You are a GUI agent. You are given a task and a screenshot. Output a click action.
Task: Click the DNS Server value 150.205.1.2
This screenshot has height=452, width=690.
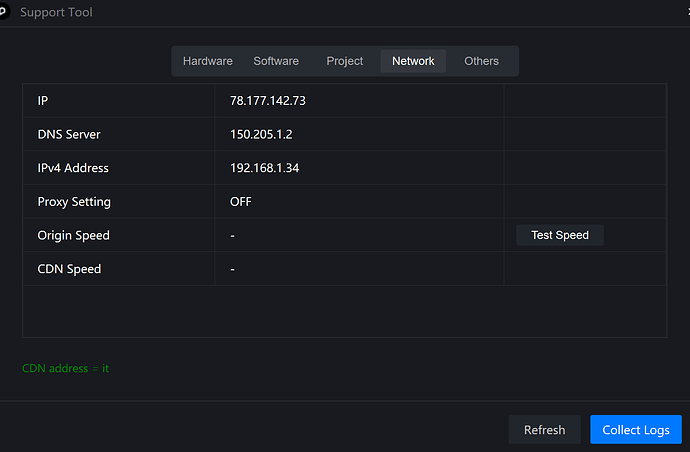coord(262,134)
